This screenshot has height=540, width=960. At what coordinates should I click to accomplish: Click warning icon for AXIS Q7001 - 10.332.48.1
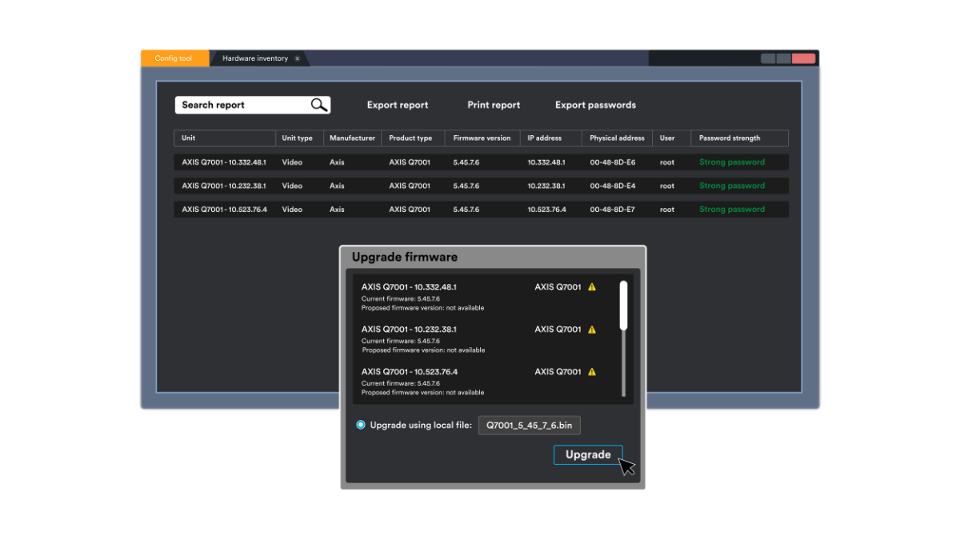coord(592,287)
